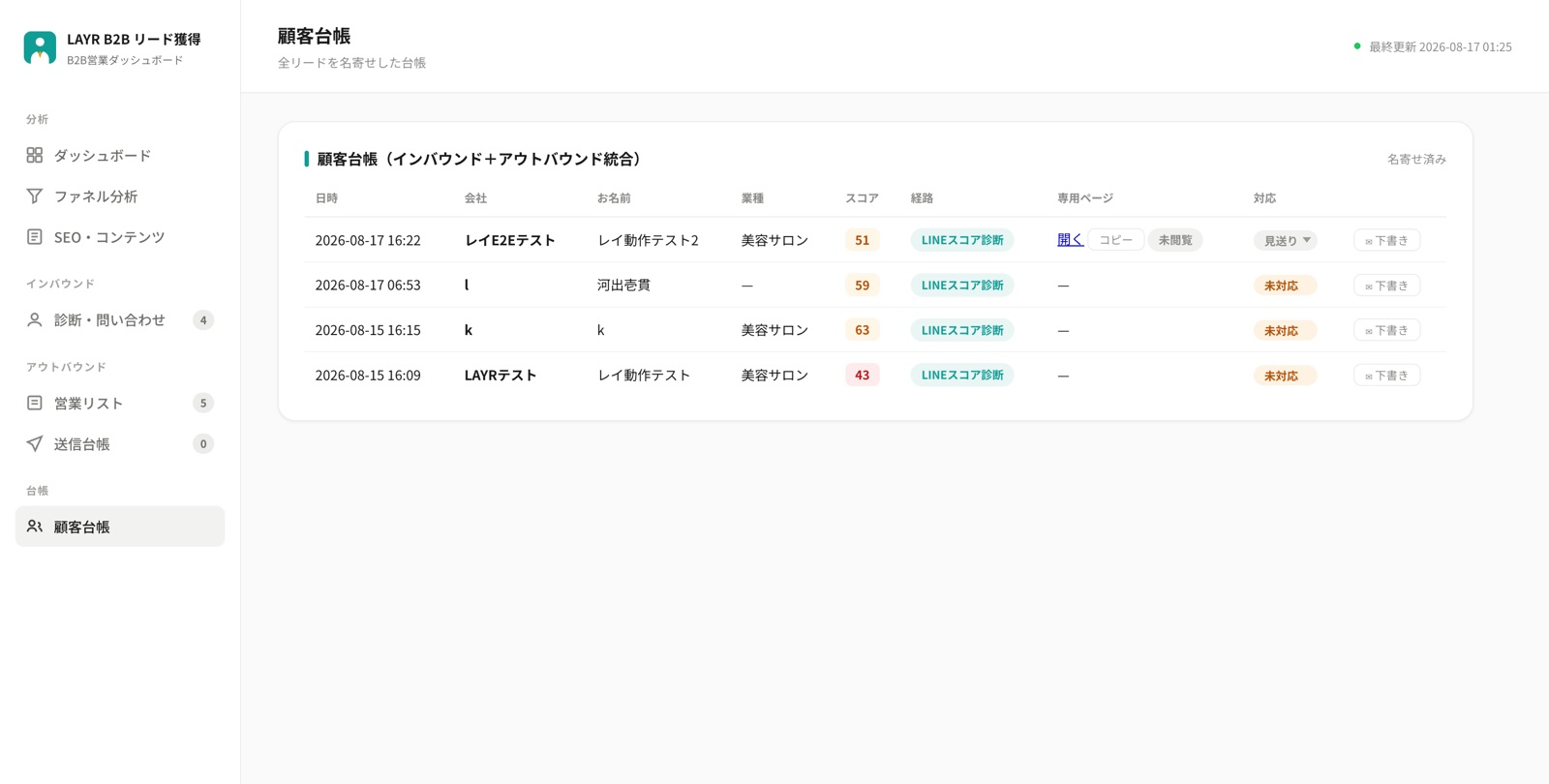The image size is (1549, 784).
Task: Click the スコア column header
Action: (x=862, y=197)
